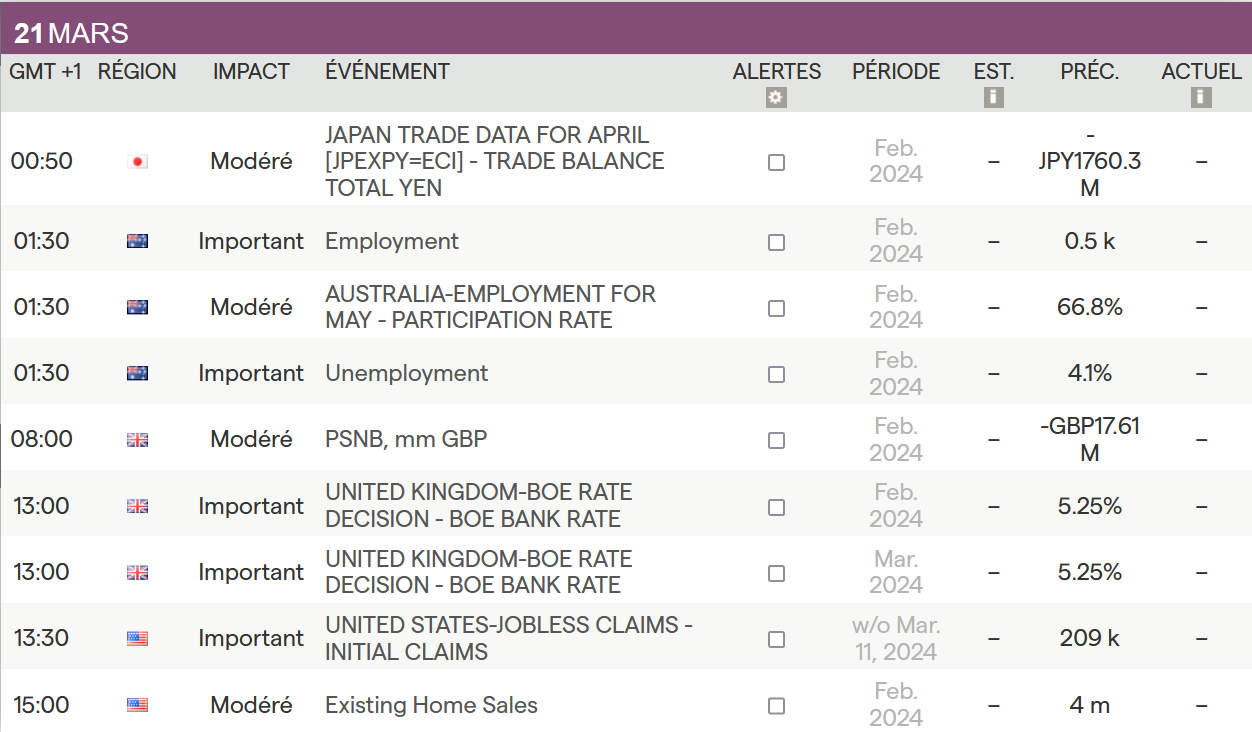This screenshot has height=732, width=1252.
Task: Open the Existing Home Sales event
Action: pyautogui.click(x=431, y=705)
